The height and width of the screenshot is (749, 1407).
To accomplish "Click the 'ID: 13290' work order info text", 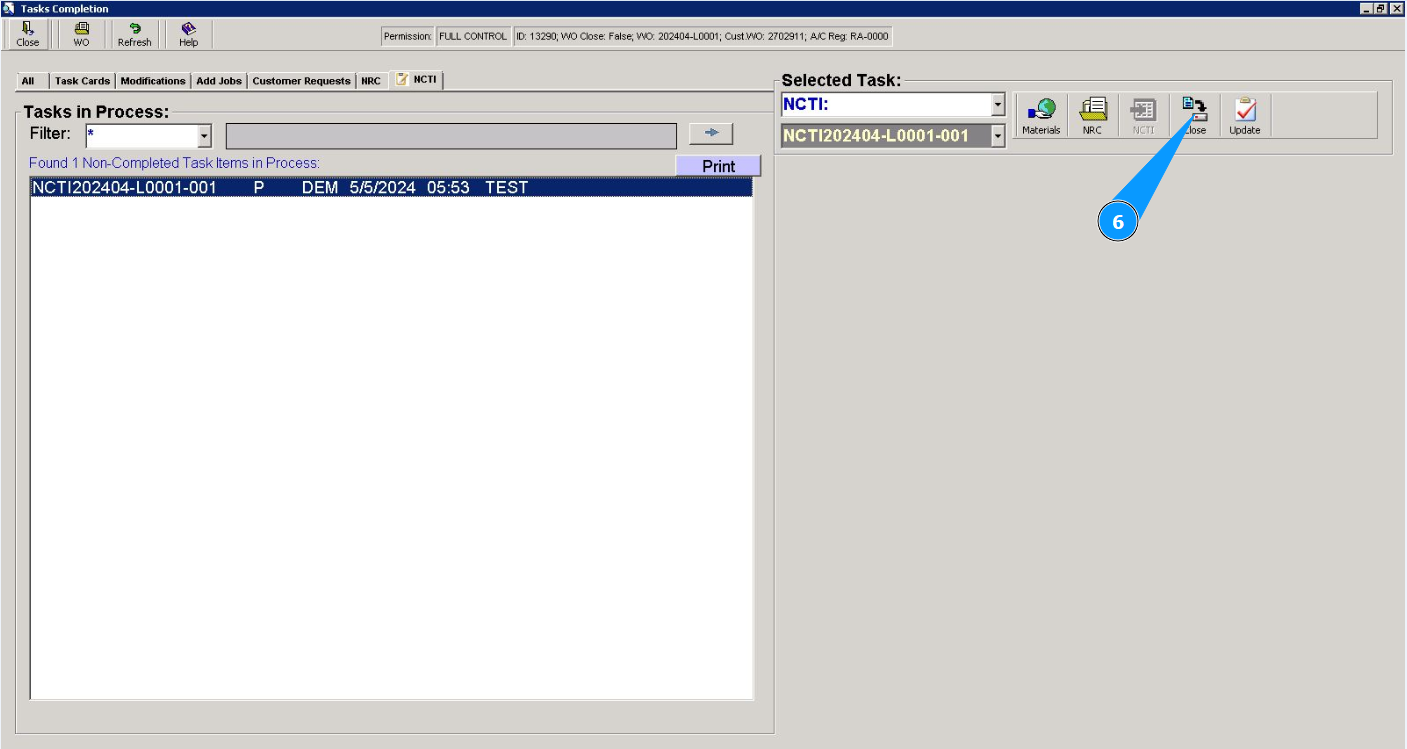I will point(701,36).
